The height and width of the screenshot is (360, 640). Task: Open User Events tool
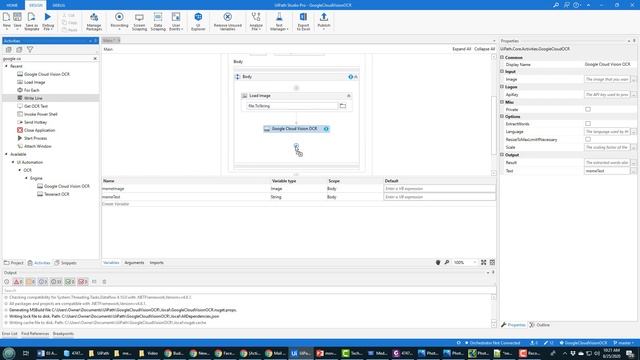(176, 21)
